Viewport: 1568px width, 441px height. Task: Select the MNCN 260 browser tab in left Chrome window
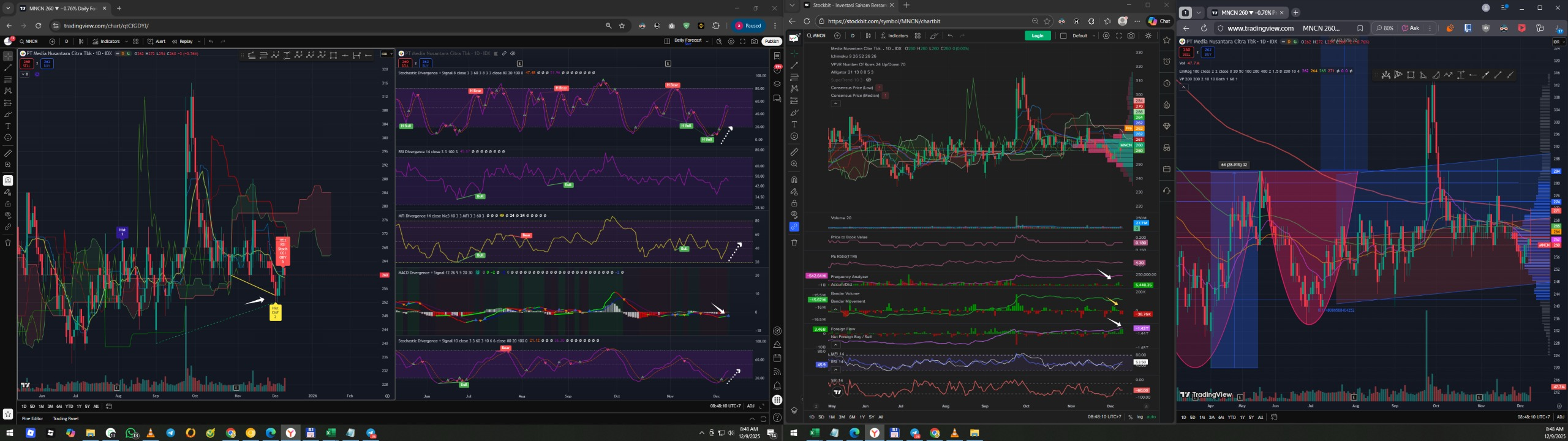point(63,9)
